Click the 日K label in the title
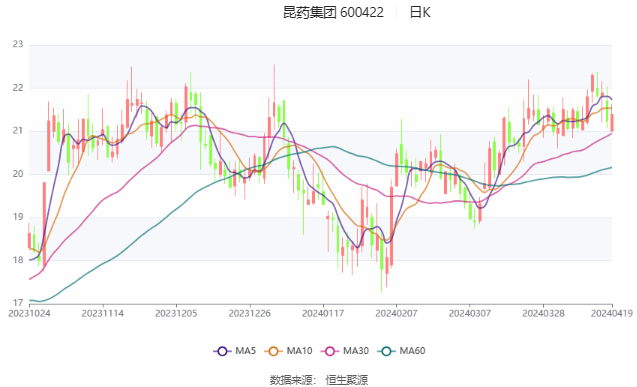Viewport: 637px width, 387px height. click(x=420, y=13)
